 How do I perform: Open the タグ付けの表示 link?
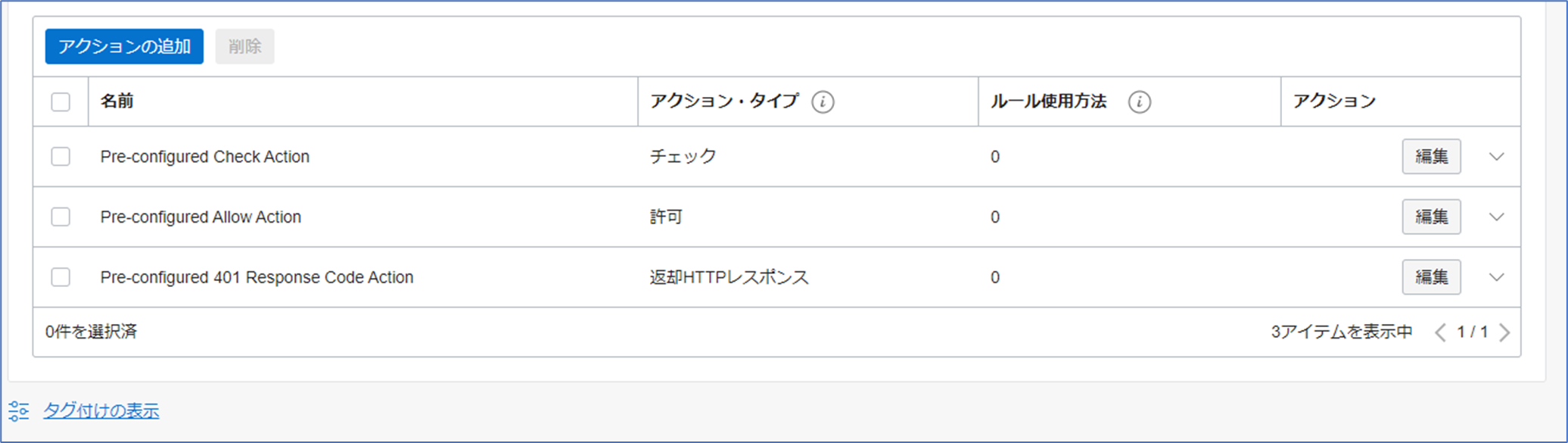coord(101,411)
